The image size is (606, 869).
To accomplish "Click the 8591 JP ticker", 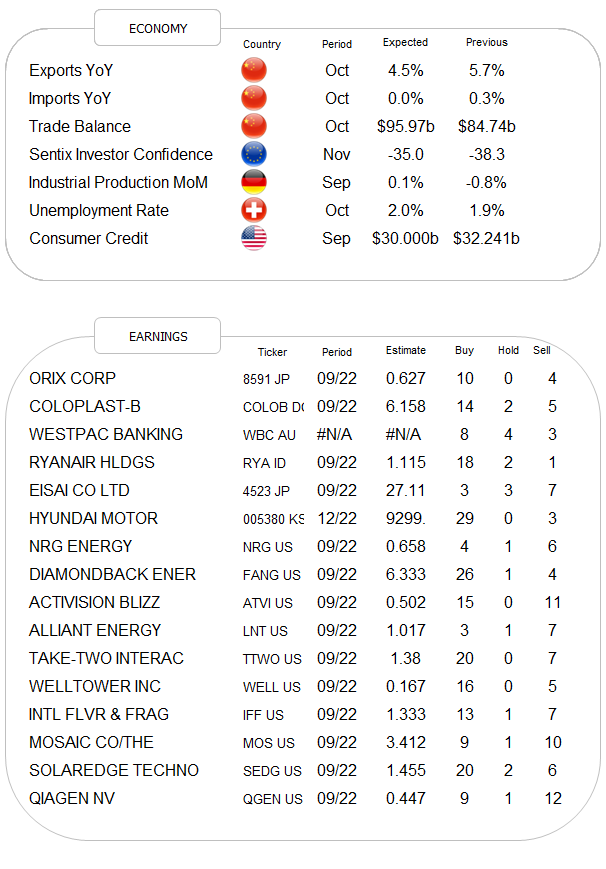I will pos(266,379).
